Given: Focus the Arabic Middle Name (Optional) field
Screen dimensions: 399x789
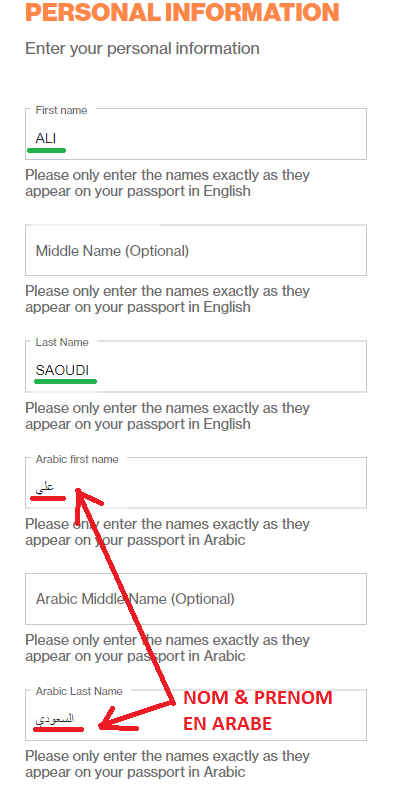Looking at the screenshot, I should point(196,599).
